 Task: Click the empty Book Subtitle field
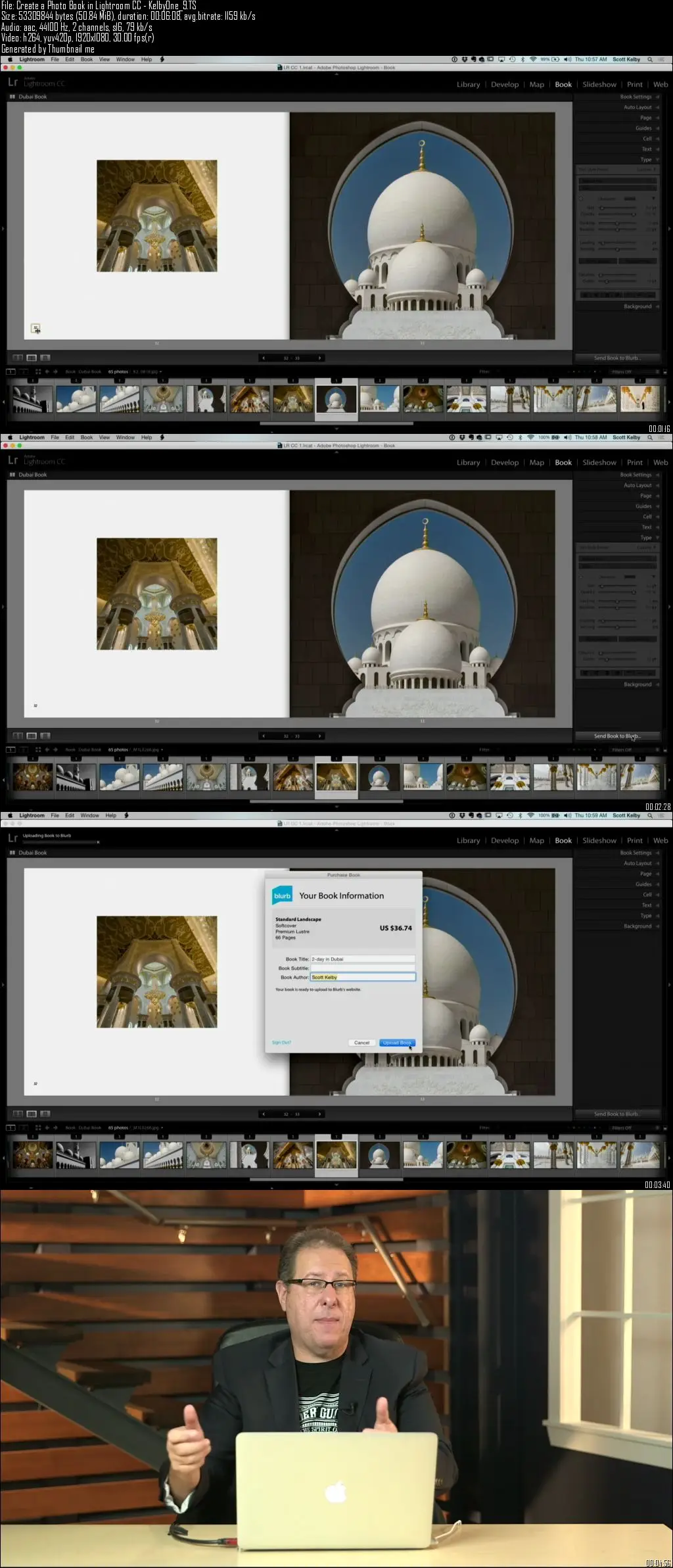pos(363,968)
